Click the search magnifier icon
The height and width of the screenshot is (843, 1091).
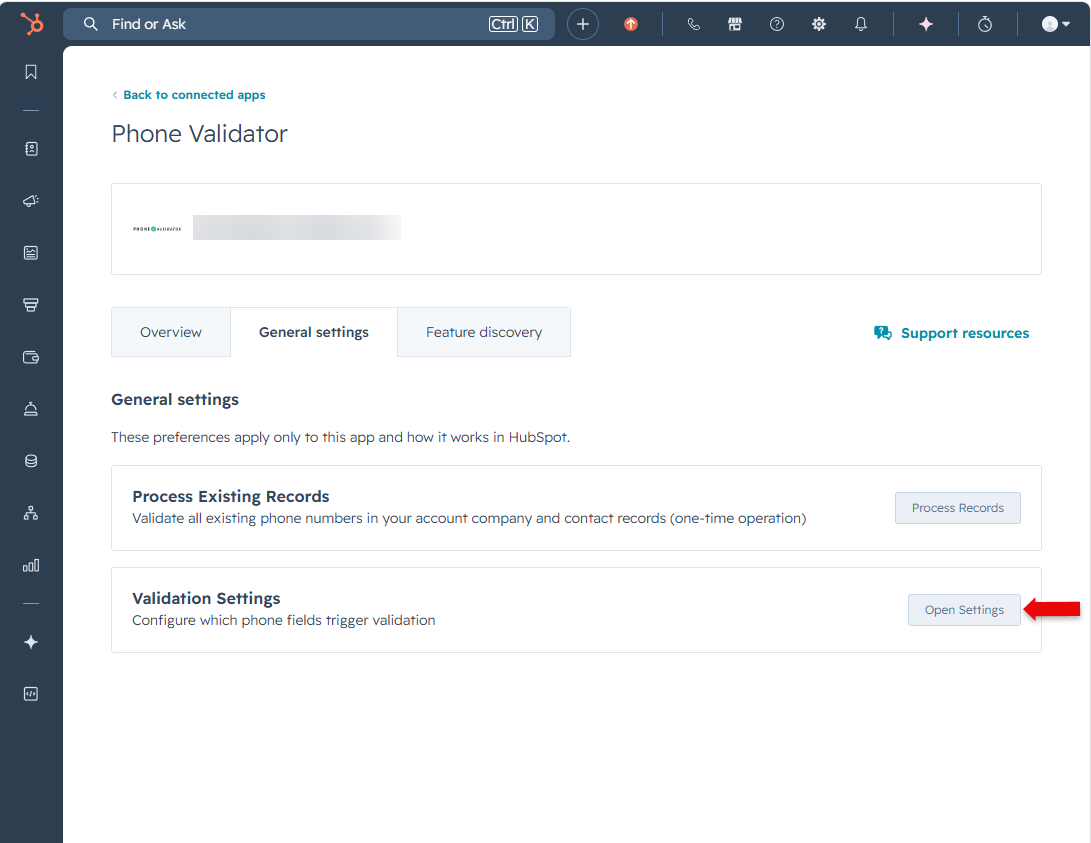pos(90,24)
